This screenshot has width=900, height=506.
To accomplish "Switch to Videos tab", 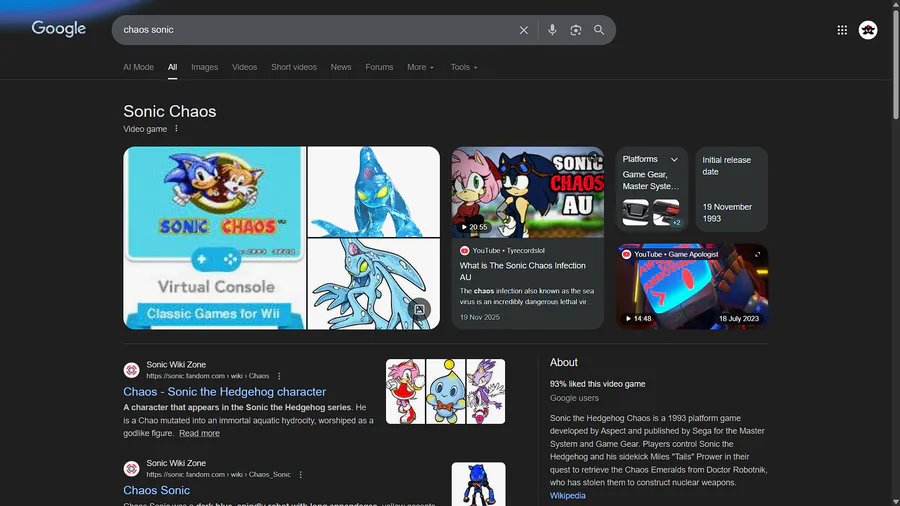I will 245,67.
